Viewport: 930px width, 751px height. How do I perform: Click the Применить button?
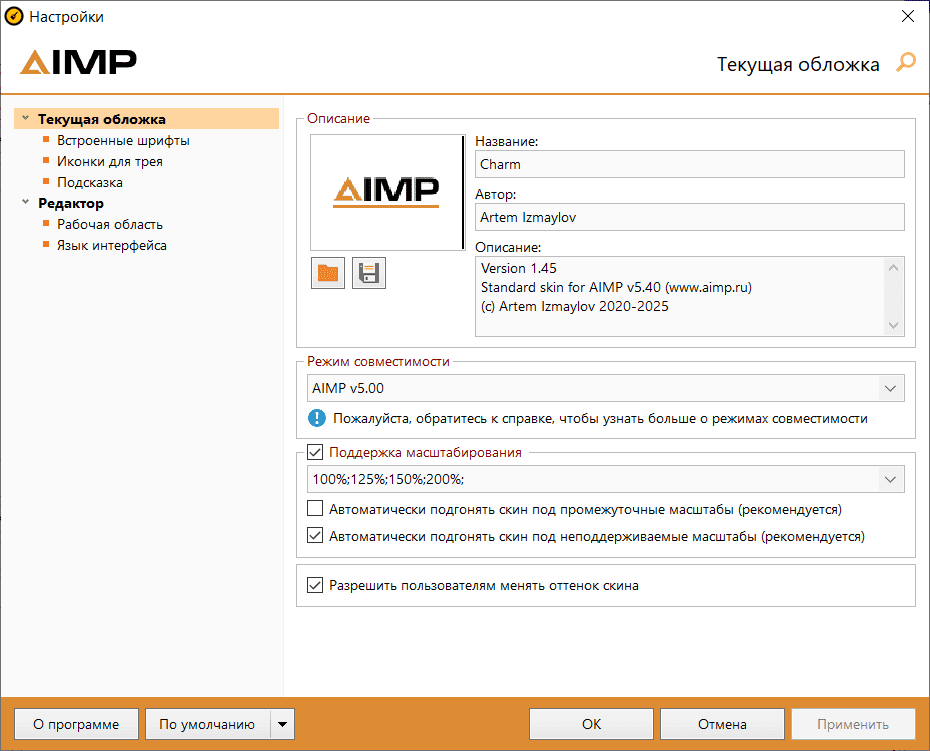(853, 724)
